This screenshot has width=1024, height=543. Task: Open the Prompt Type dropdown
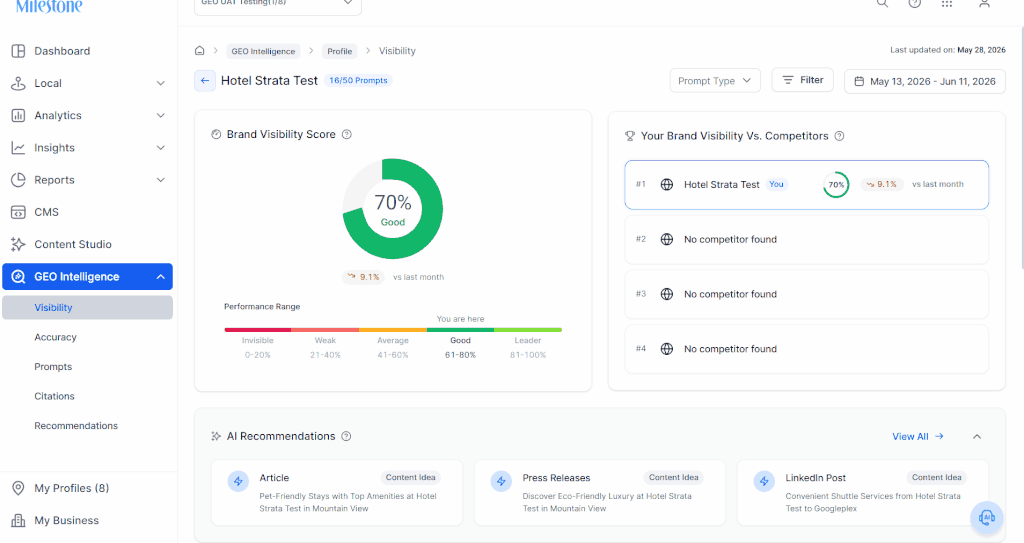pyautogui.click(x=715, y=80)
